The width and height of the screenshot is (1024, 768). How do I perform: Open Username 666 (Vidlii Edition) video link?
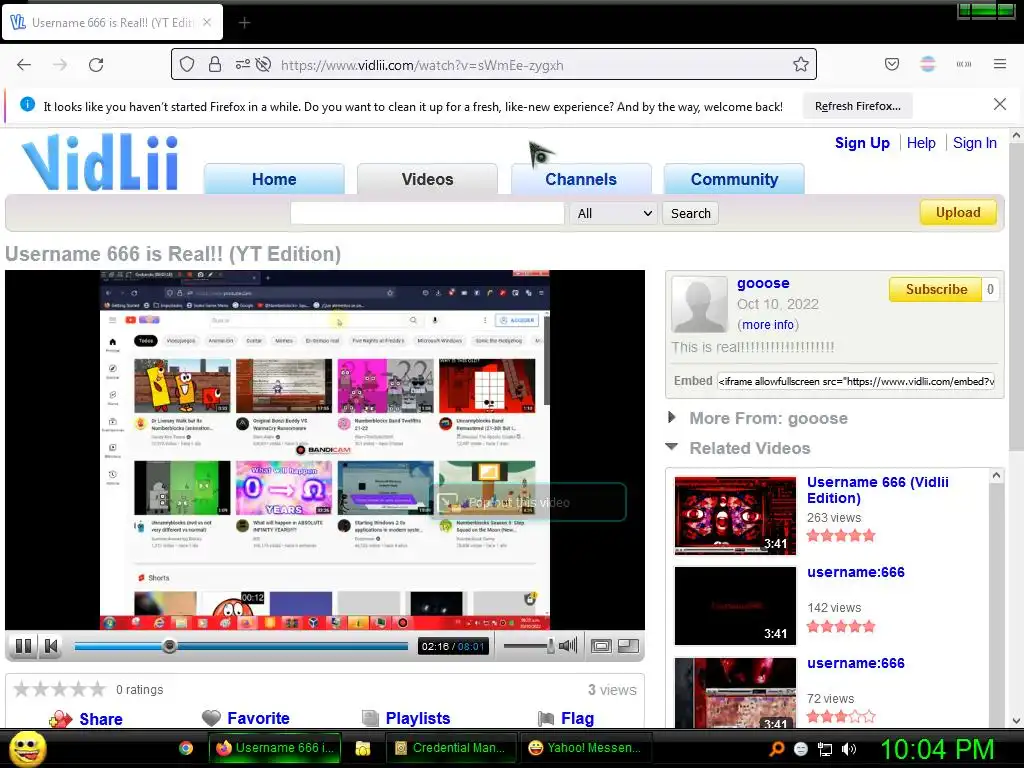(878, 490)
